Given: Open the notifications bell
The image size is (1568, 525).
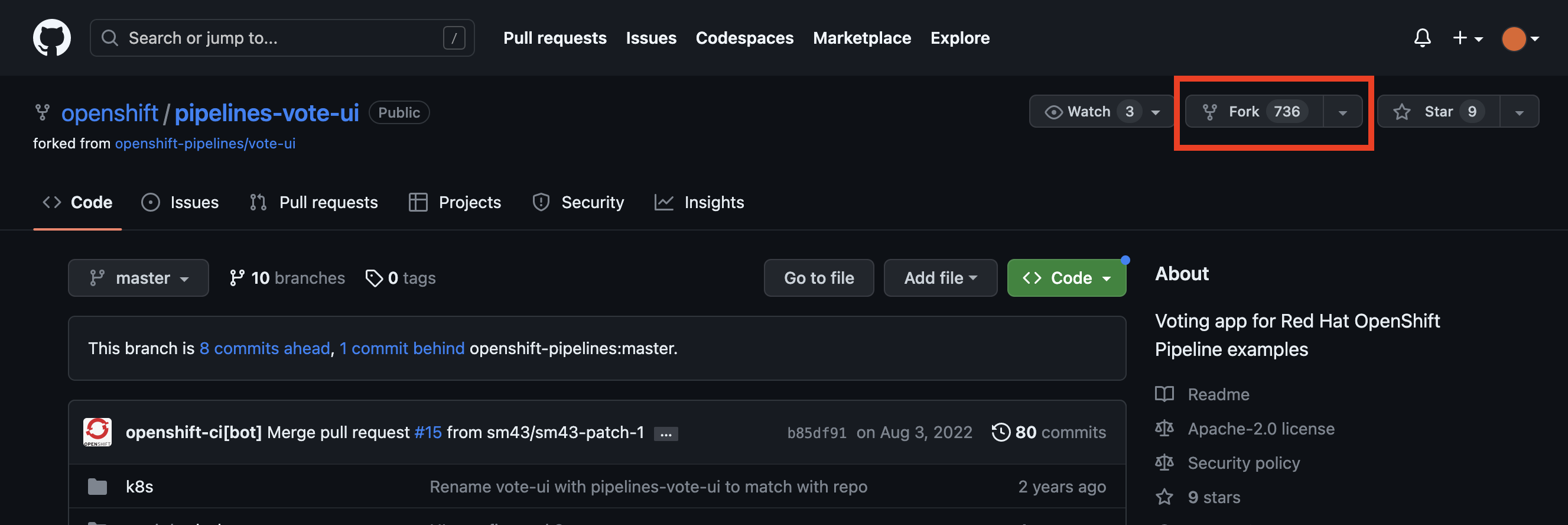Looking at the screenshot, I should [x=1422, y=38].
